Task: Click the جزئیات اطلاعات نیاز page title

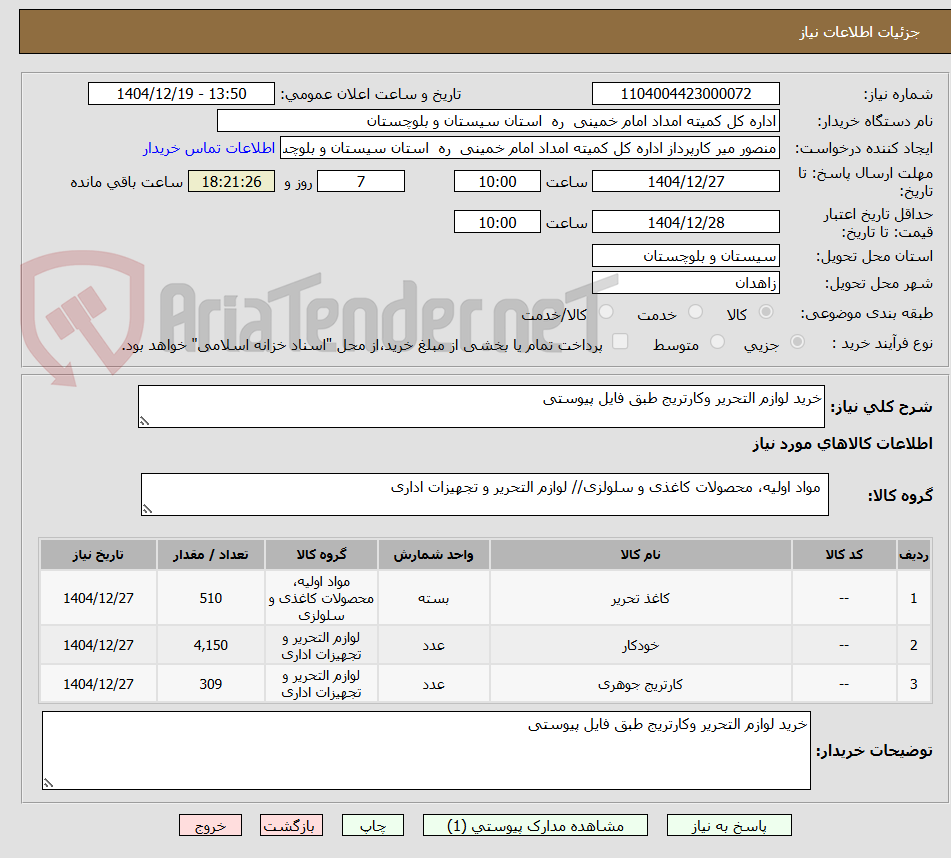Action: click(x=859, y=32)
